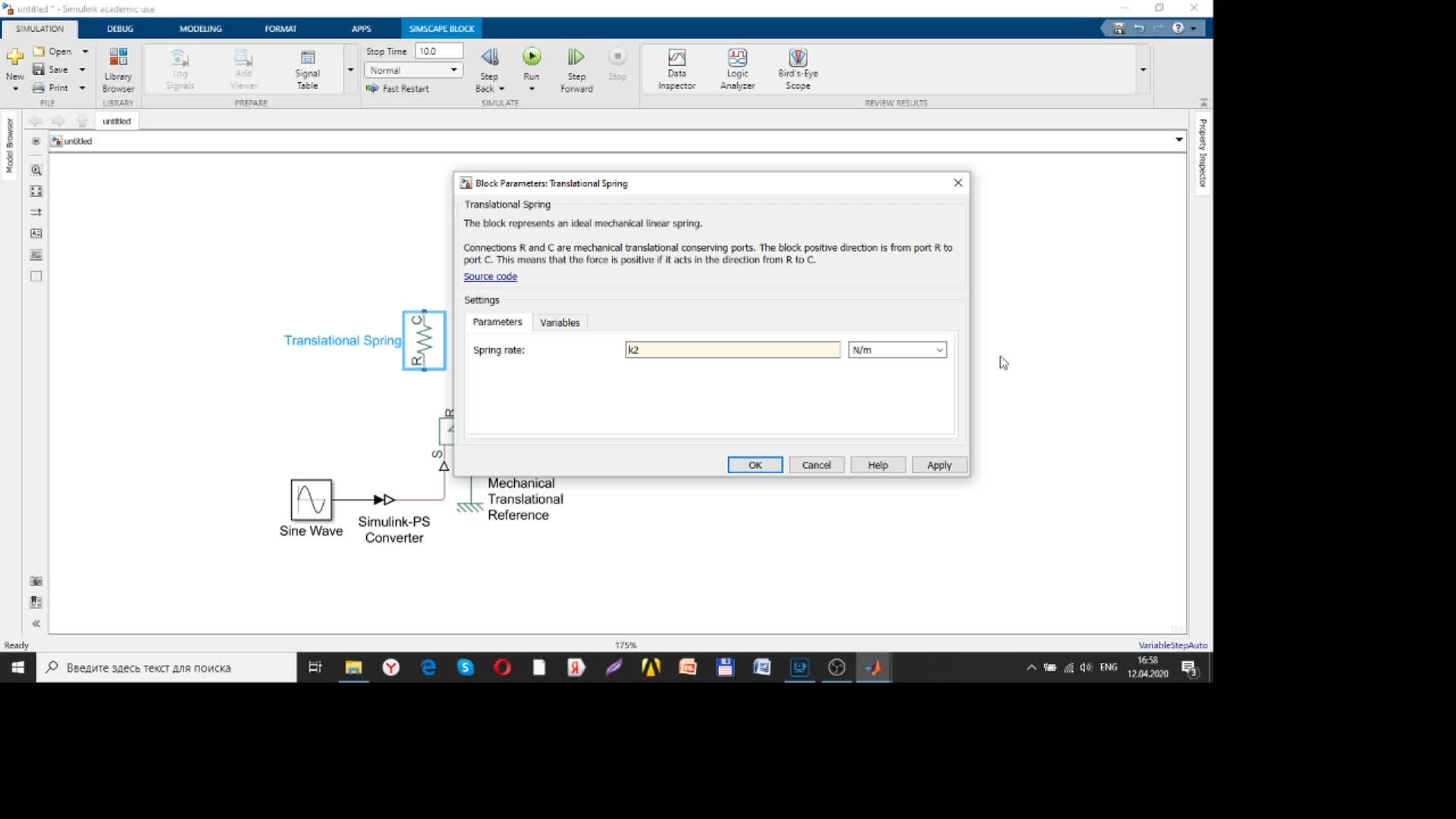Click the Windows taskbar search box
Image resolution: width=1456 pixels, height=819 pixels.
[x=167, y=667]
